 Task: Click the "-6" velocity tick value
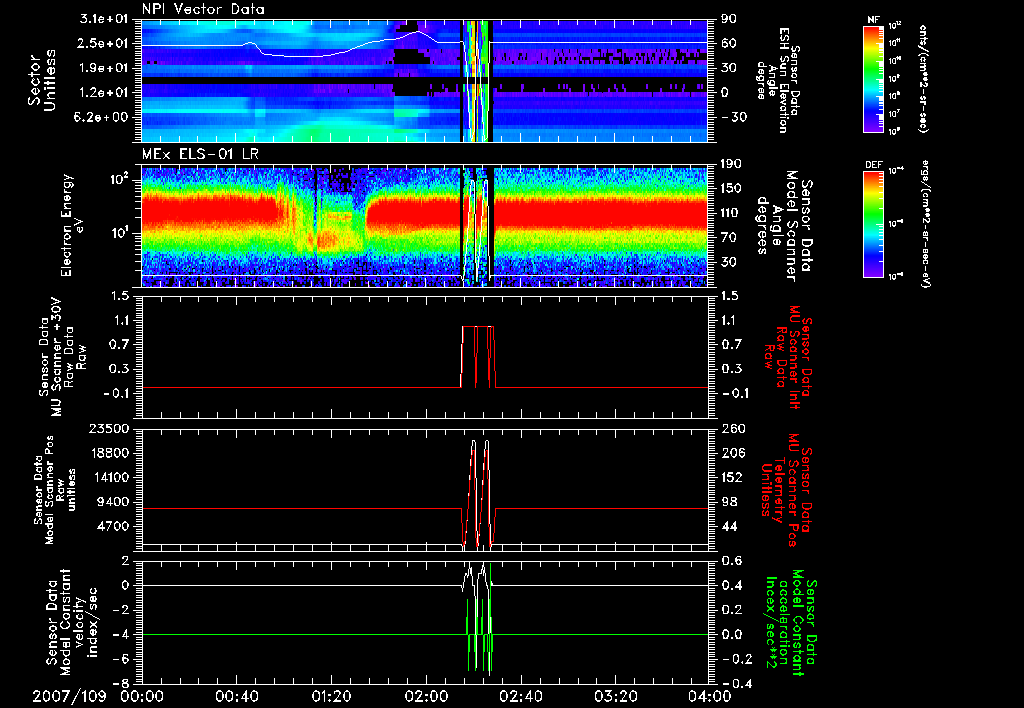[121, 660]
